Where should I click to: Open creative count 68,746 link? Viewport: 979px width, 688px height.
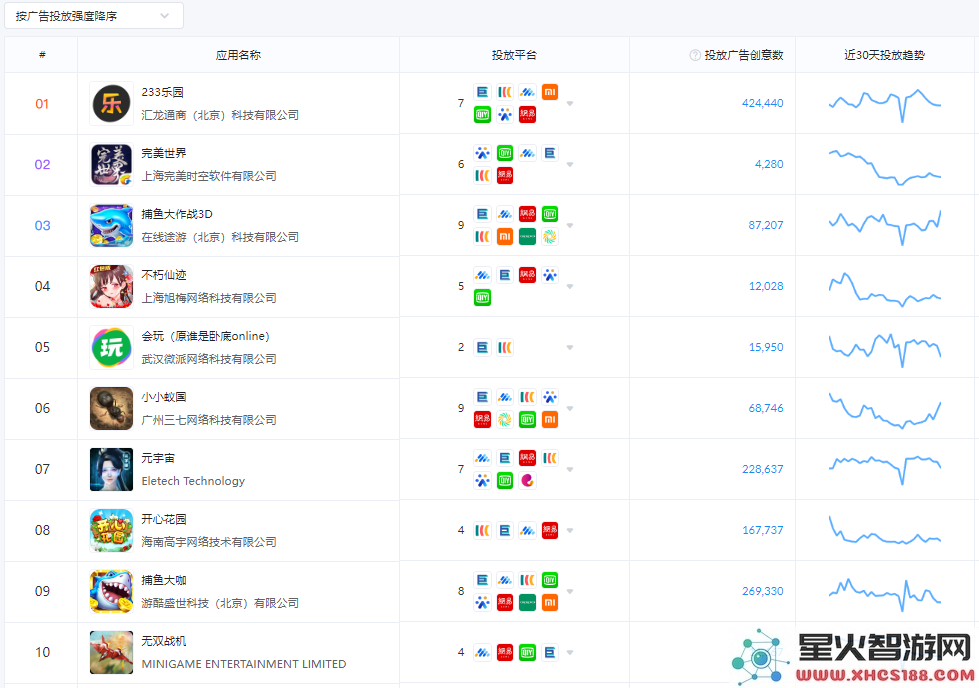[x=766, y=408]
